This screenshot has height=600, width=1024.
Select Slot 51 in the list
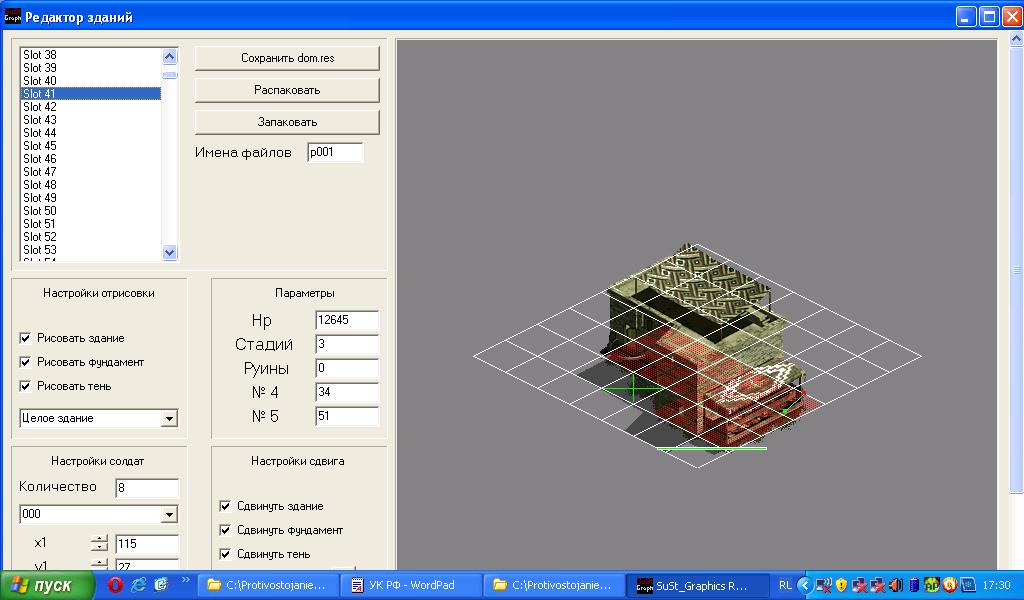[91, 224]
